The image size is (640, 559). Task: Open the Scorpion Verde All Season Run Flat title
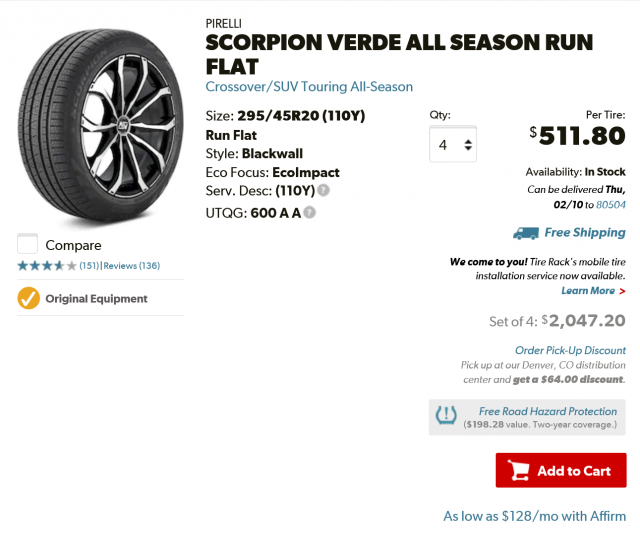coord(399,54)
